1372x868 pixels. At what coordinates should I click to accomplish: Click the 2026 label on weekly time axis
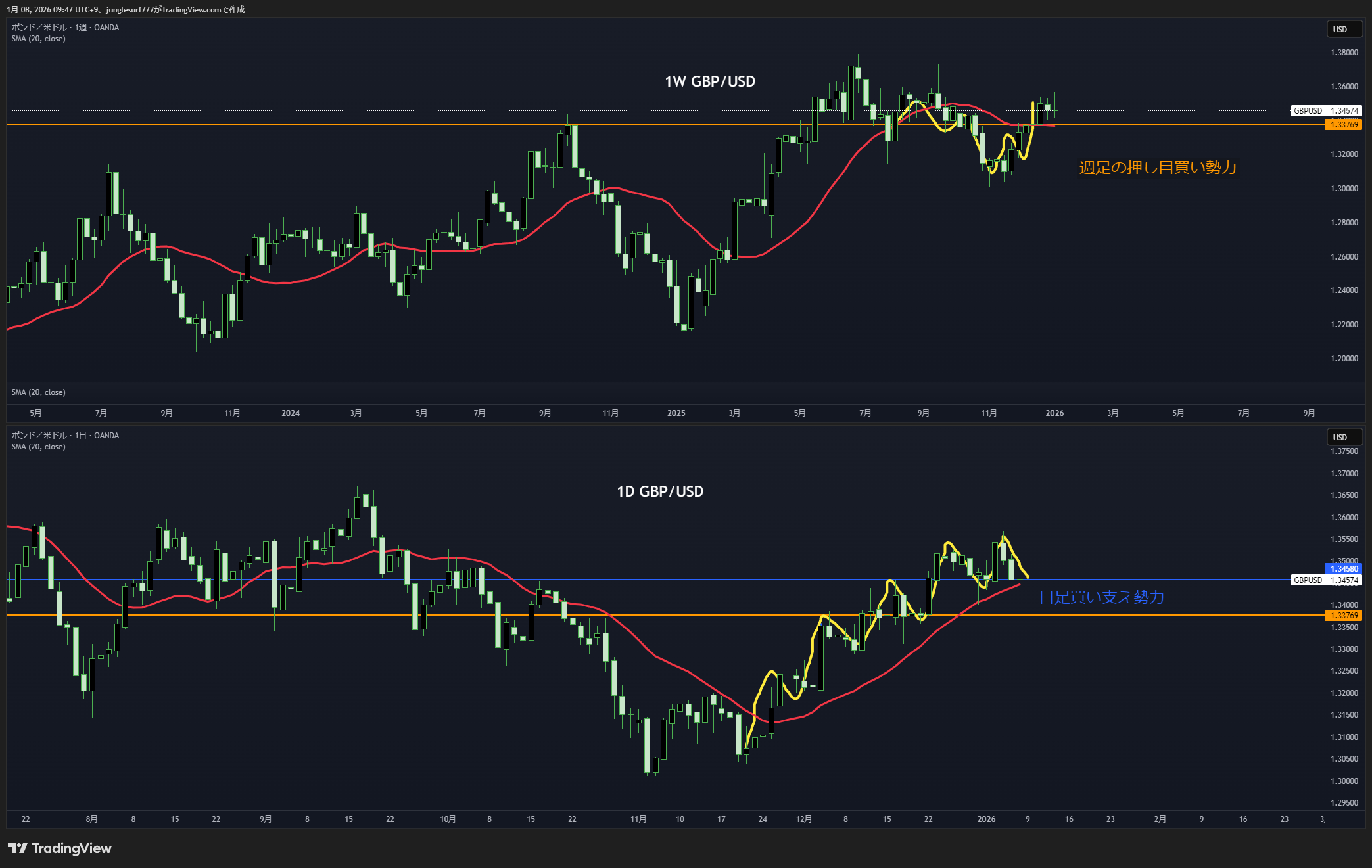click(x=1054, y=413)
